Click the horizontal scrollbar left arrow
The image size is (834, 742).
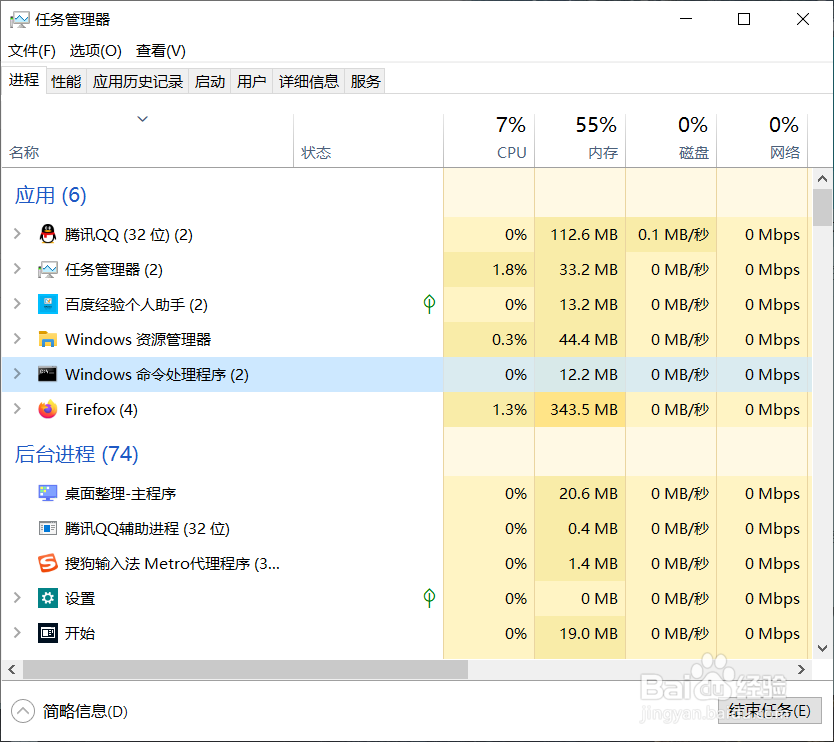point(12,669)
